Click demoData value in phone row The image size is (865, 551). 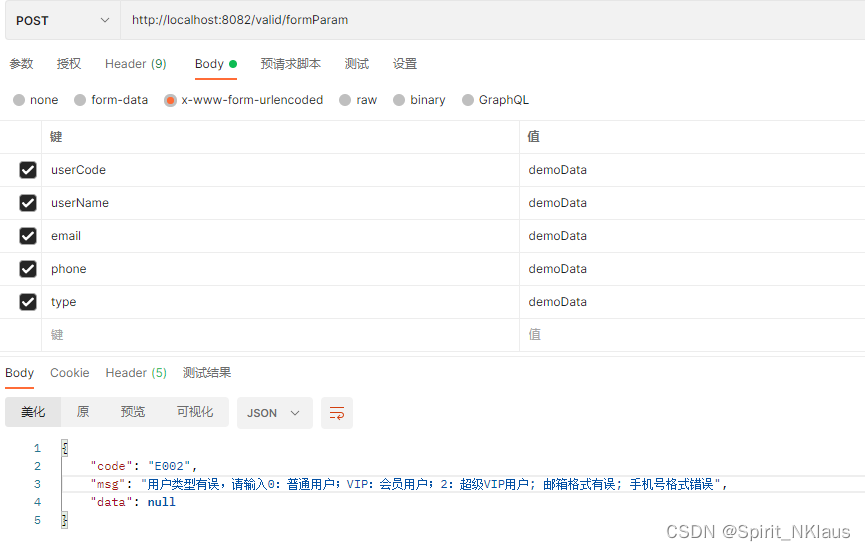557,269
